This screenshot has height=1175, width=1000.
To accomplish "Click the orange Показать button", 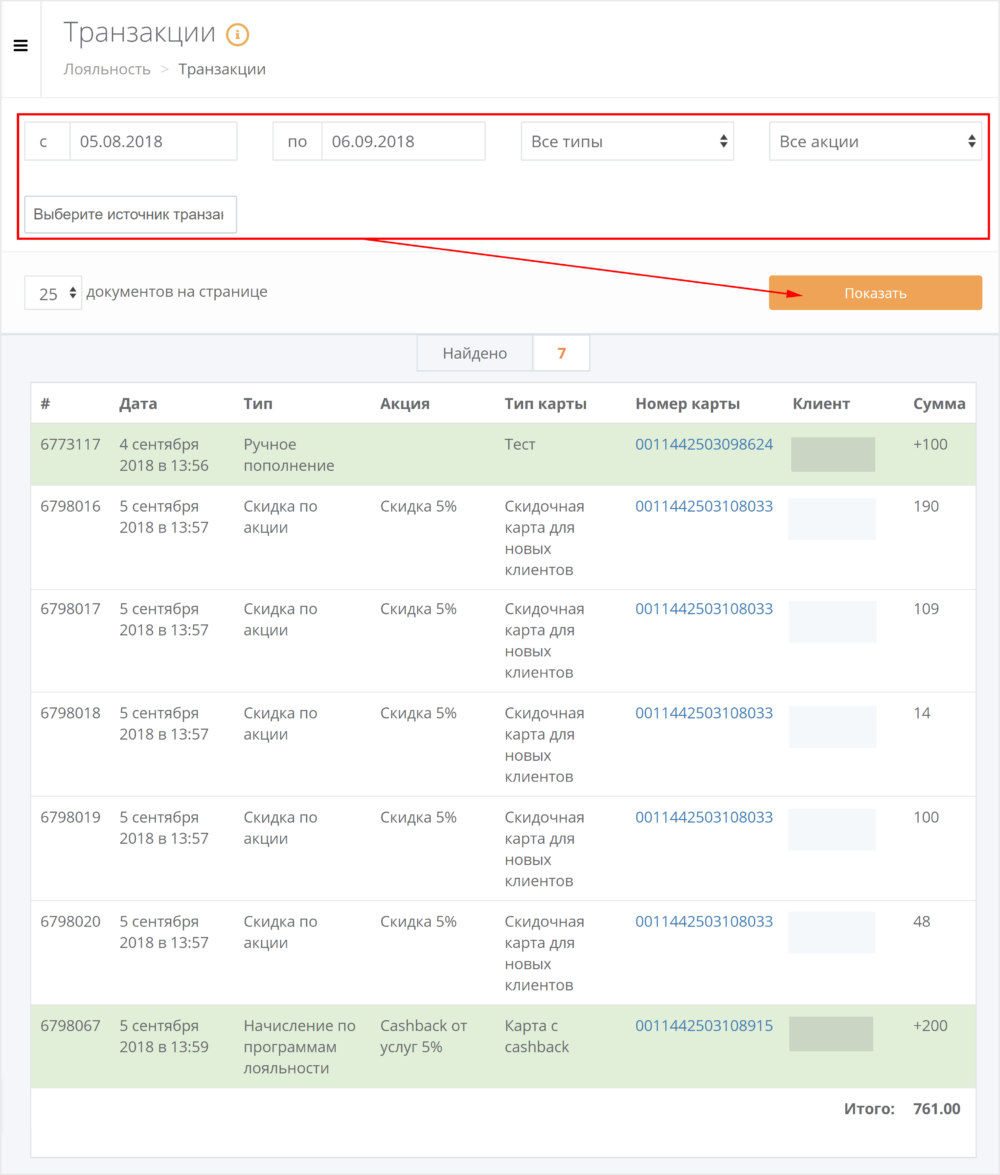I will (x=876, y=293).
